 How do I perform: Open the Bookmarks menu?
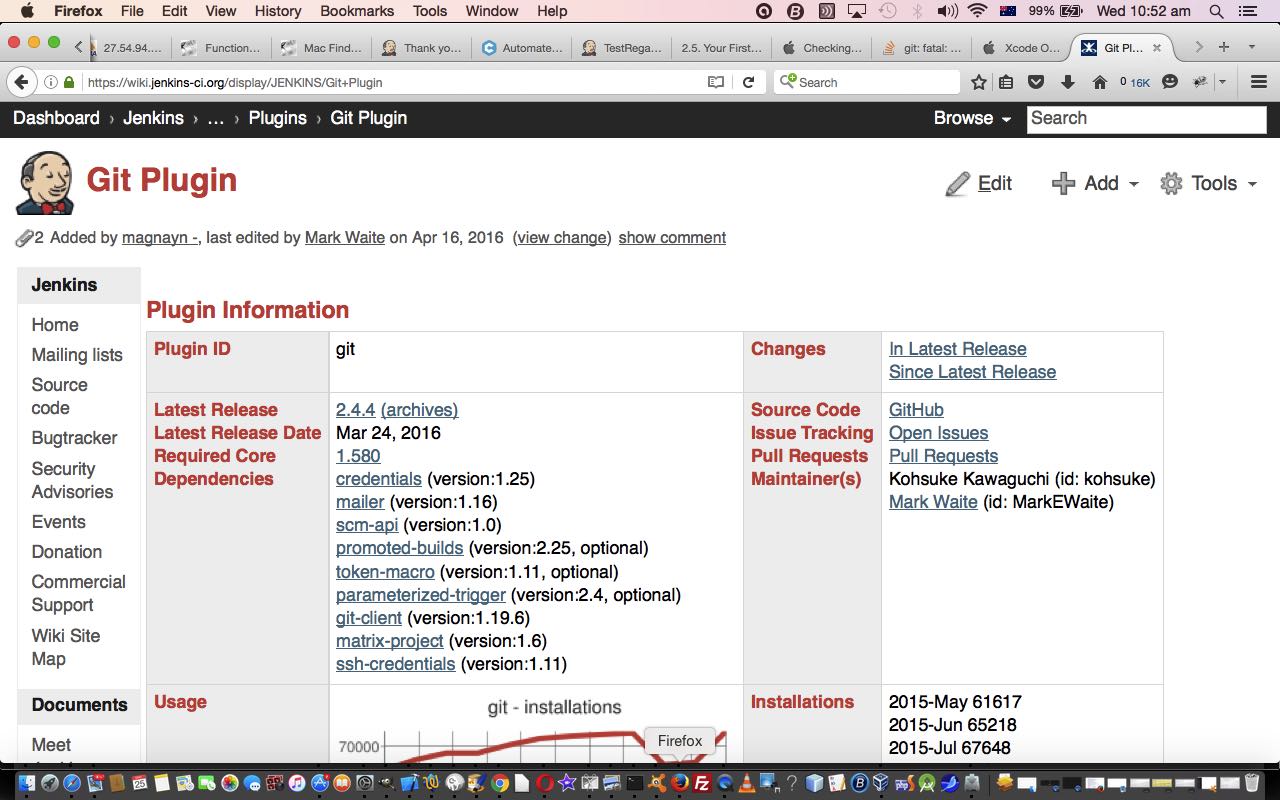tap(357, 11)
